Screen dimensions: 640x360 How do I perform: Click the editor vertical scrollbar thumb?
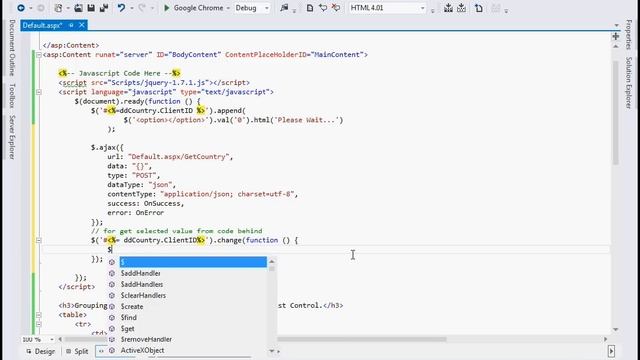pyautogui.click(x=616, y=112)
